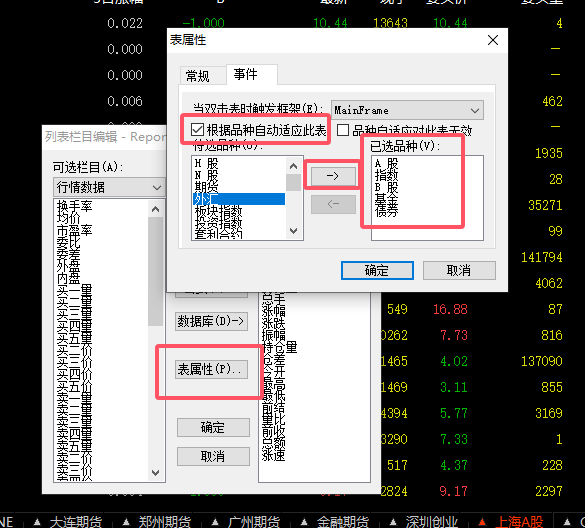Enable 品种自适应对此表无效 checkbox
585x528 pixels.
pyautogui.click(x=343, y=130)
